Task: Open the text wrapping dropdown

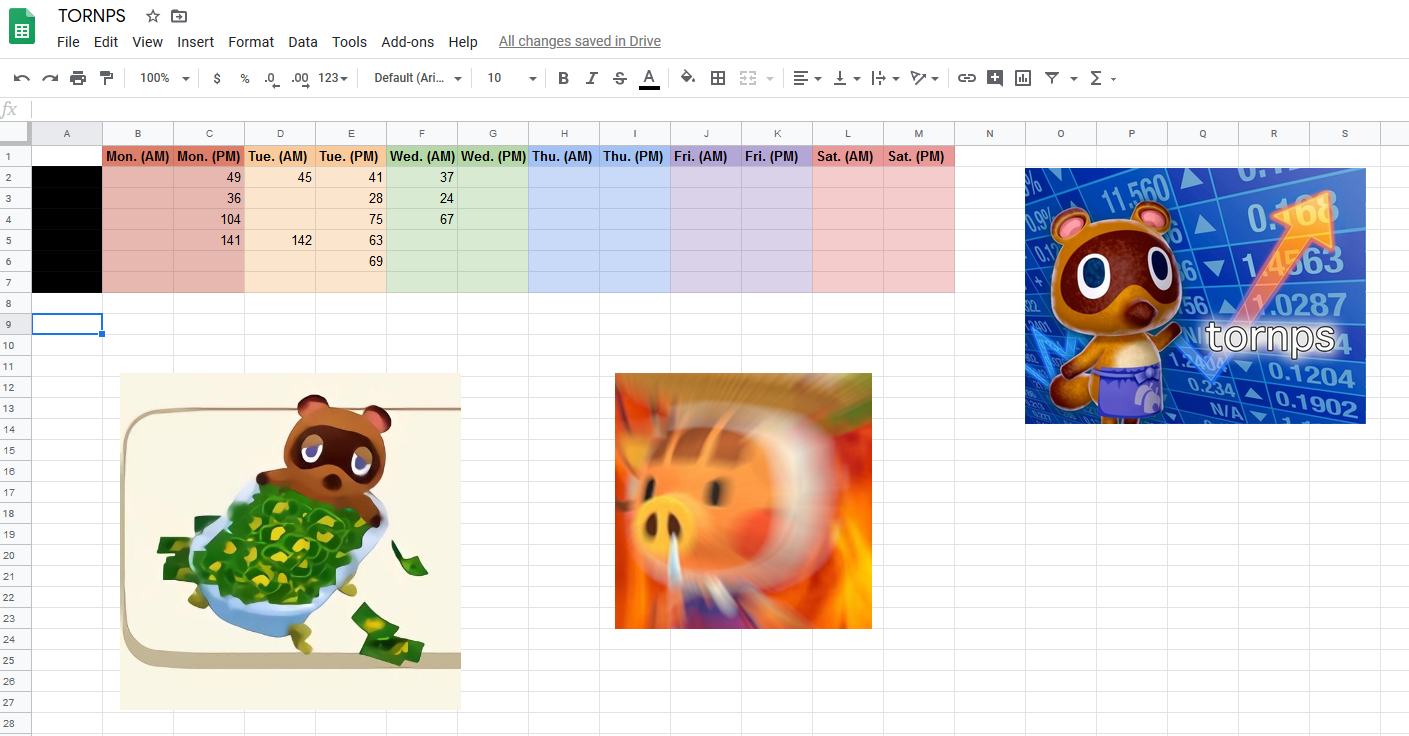Action: (885, 78)
